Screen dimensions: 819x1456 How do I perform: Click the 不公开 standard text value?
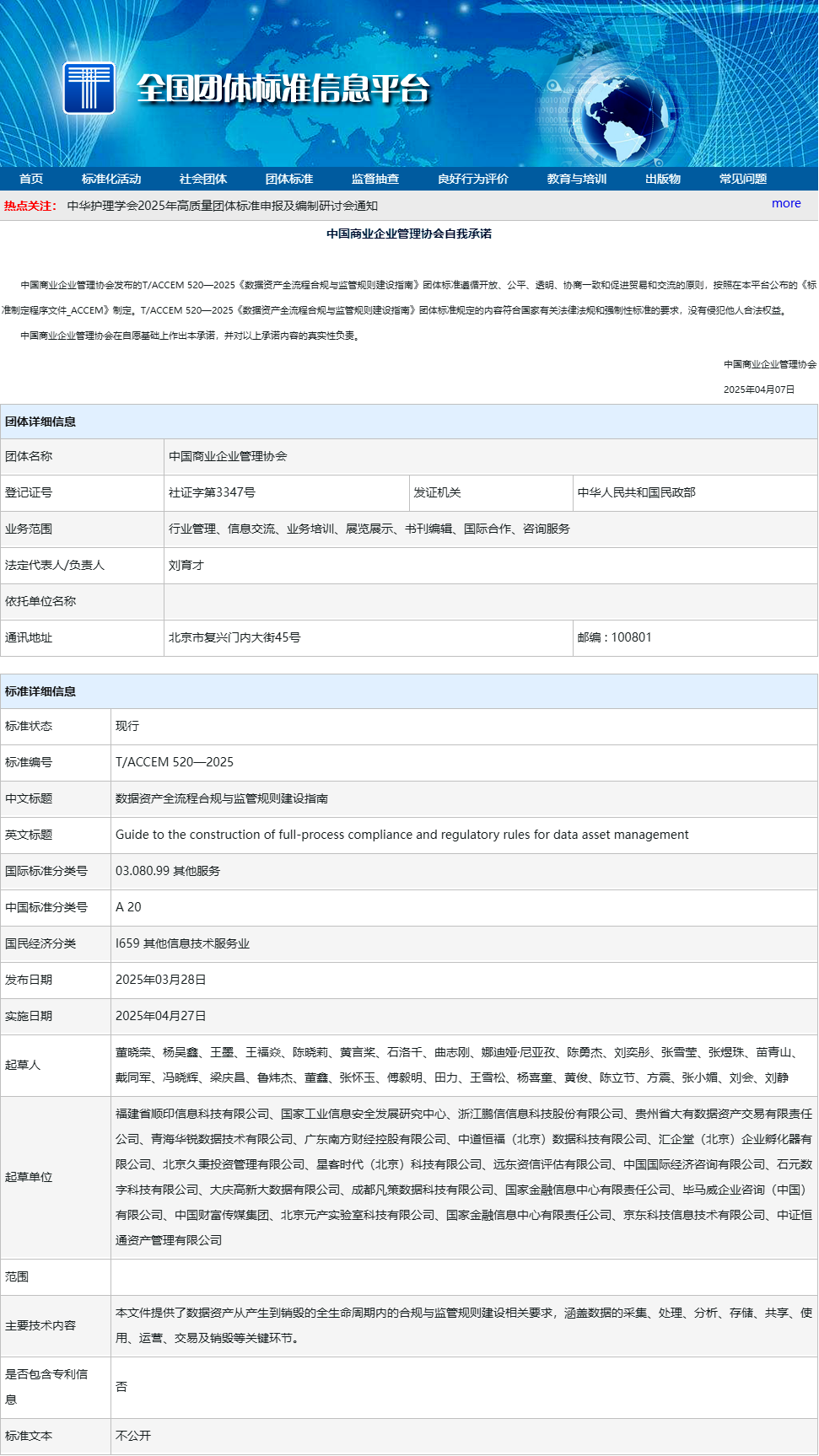click(x=133, y=1436)
